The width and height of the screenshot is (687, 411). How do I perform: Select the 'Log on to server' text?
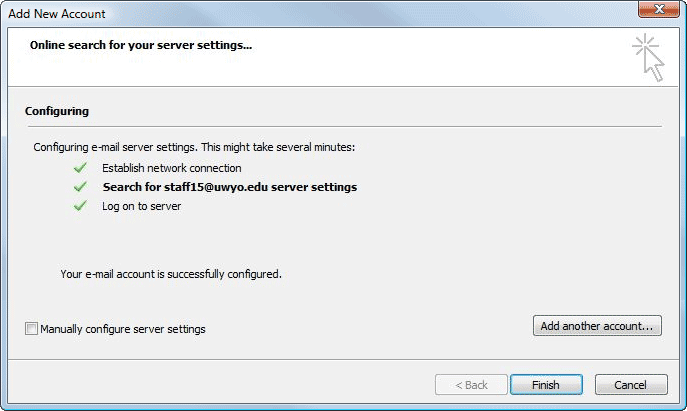coord(142,206)
